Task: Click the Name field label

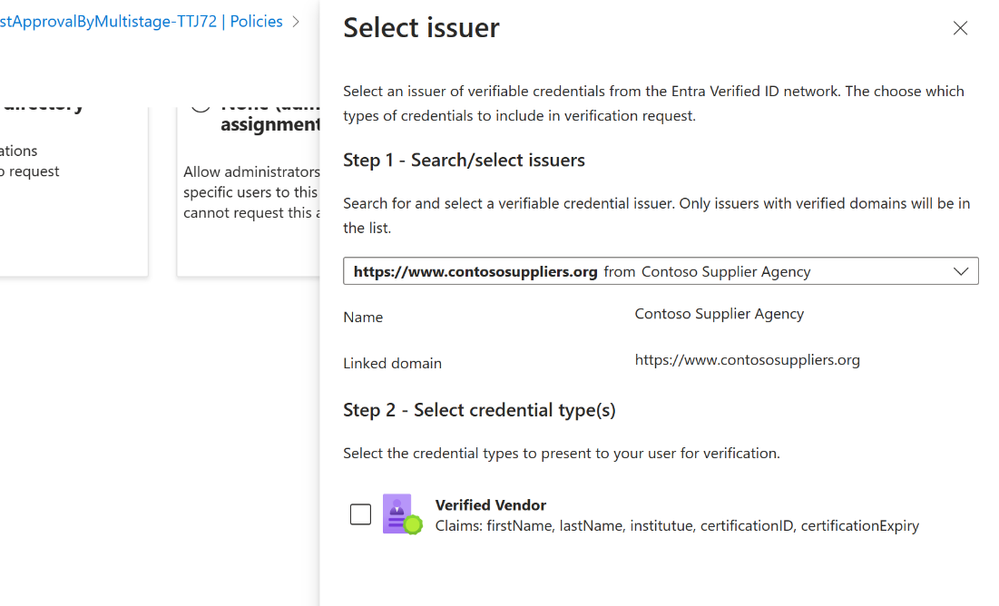Action: [363, 317]
